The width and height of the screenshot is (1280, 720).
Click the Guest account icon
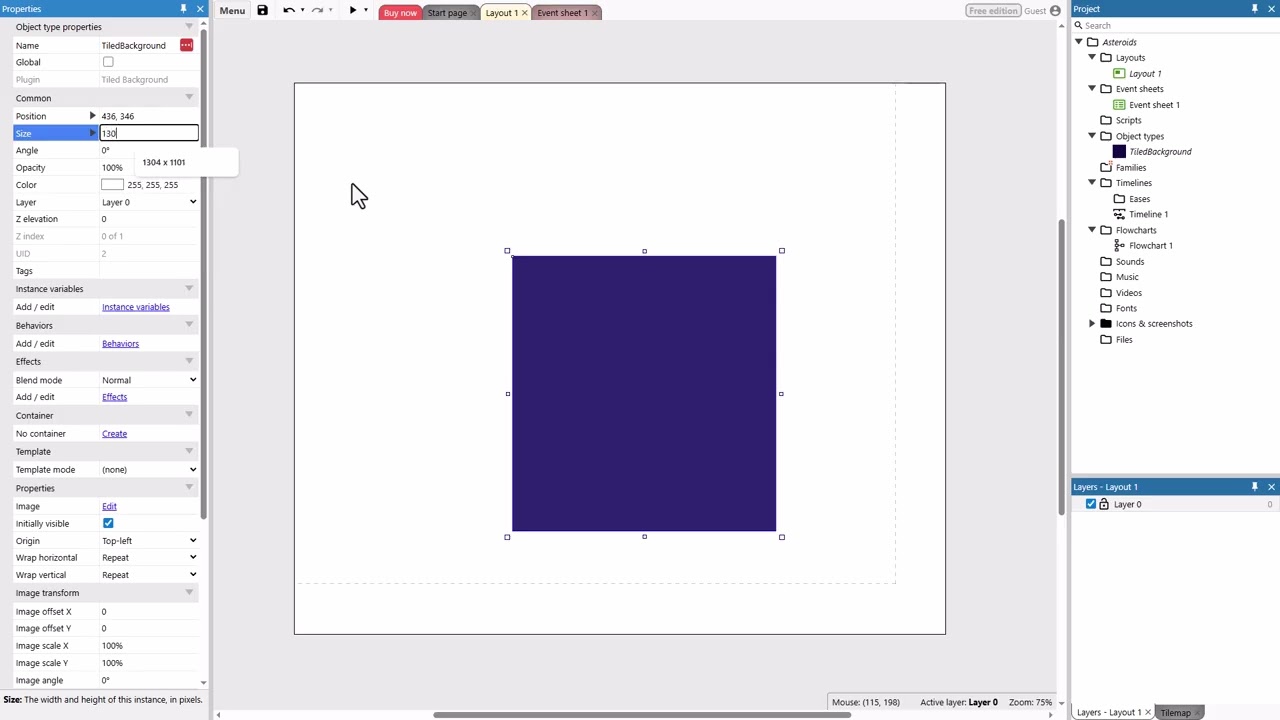click(x=1055, y=11)
